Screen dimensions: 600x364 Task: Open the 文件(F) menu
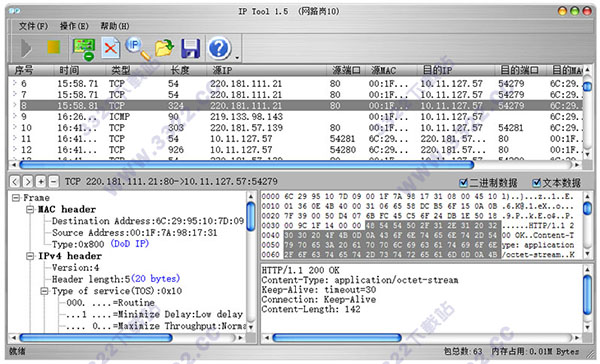[x=33, y=26]
